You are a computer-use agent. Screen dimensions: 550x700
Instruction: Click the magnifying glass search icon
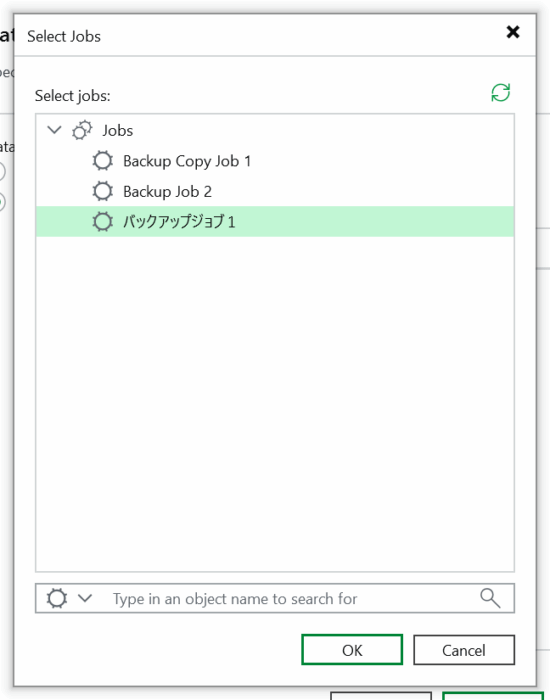[x=490, y=598]
